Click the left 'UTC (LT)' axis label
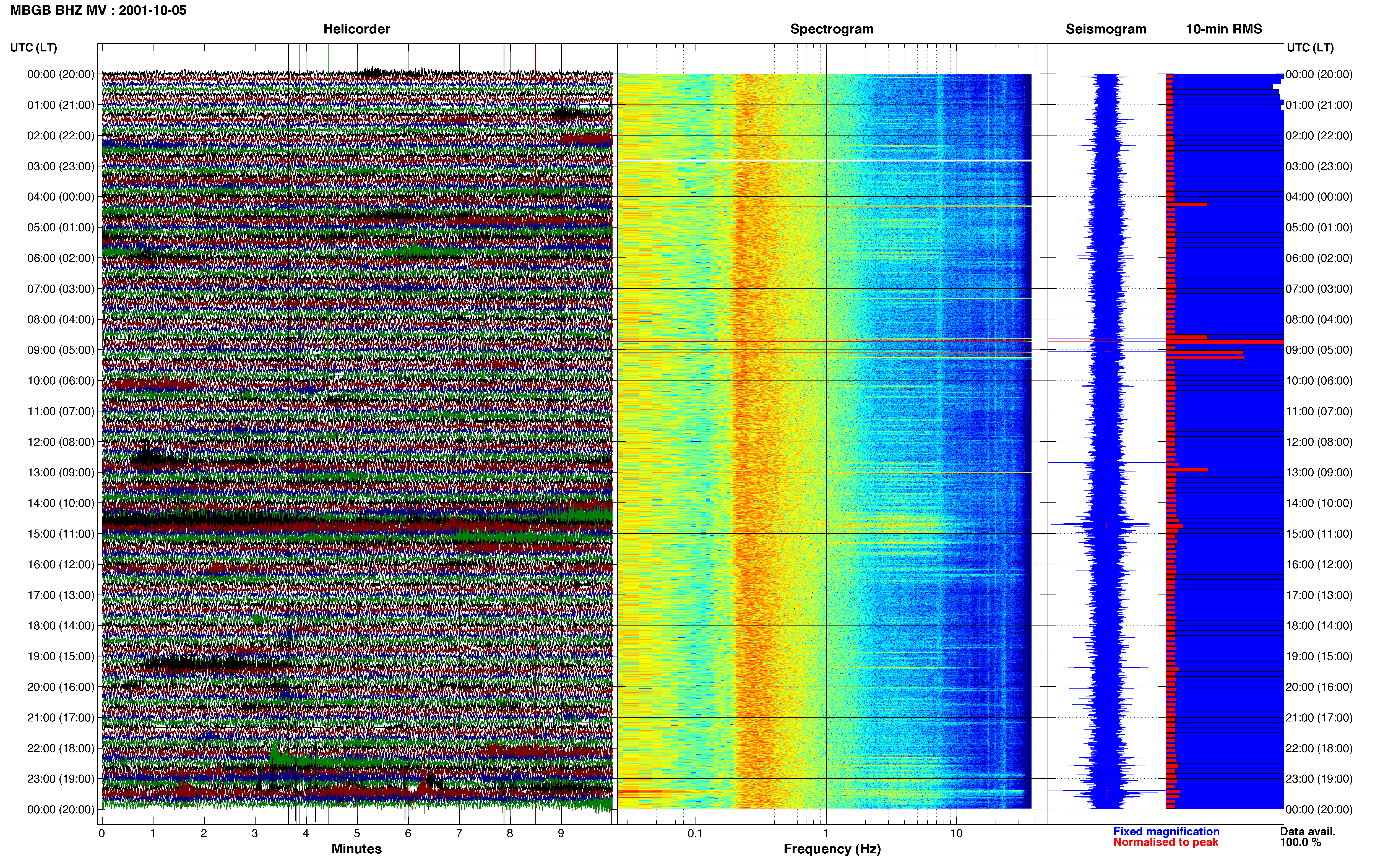The width and height of the screenshot is (1388, 868). (x=33, y=47)
